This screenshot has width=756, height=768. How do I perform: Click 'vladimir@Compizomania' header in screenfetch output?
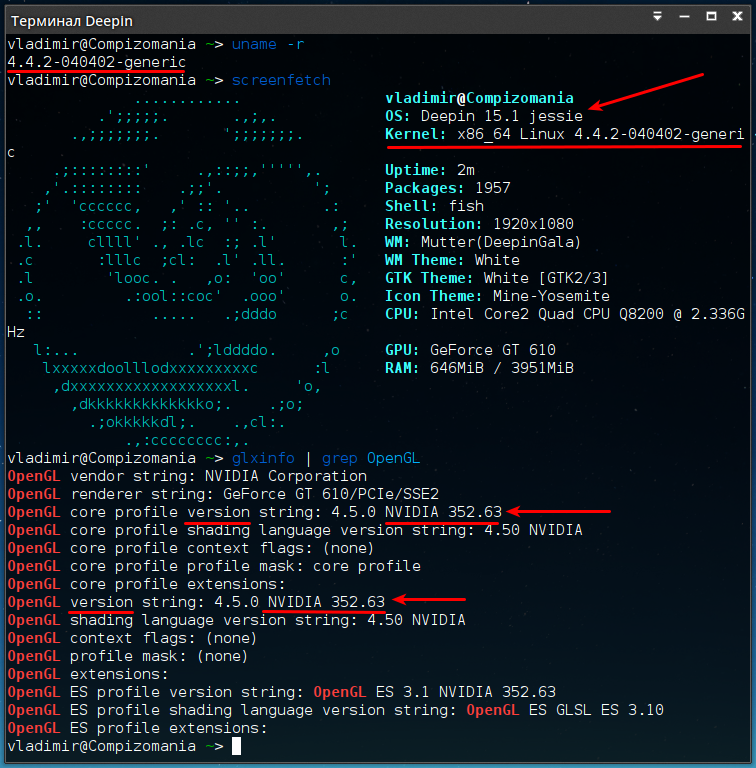(479, 98)
